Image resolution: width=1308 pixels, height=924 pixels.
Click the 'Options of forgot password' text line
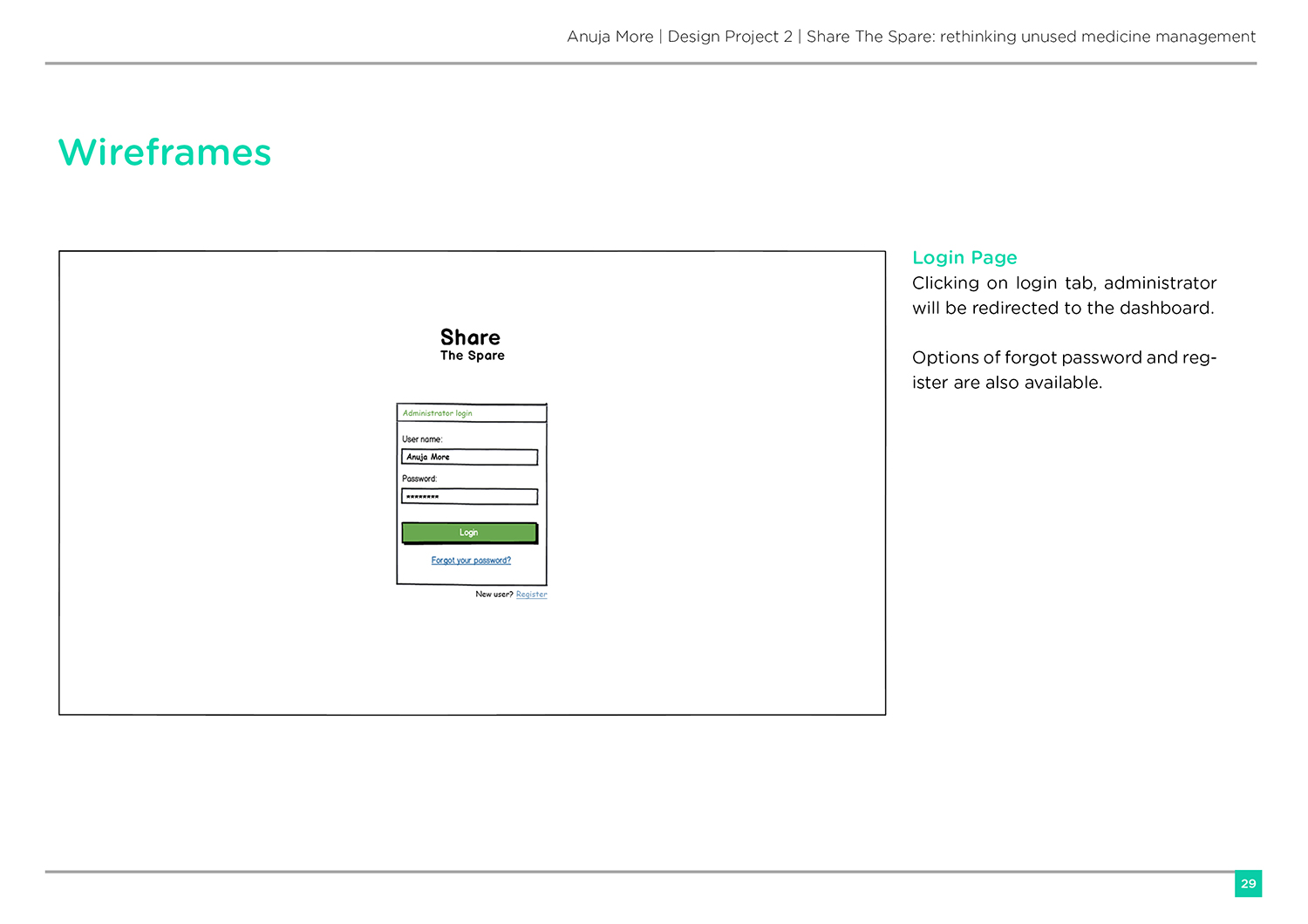(1063, 358)
